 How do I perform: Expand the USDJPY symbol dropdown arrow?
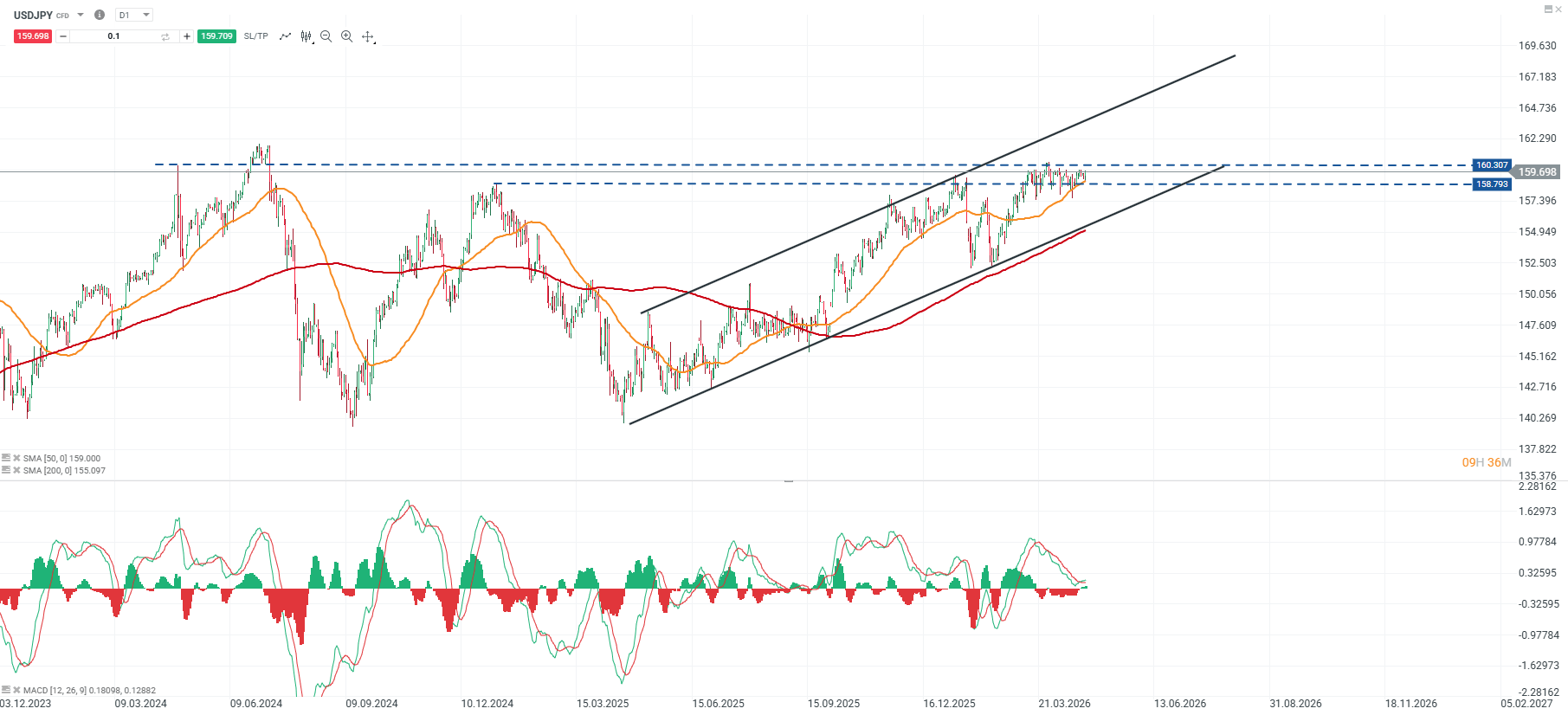pos(81,15)
